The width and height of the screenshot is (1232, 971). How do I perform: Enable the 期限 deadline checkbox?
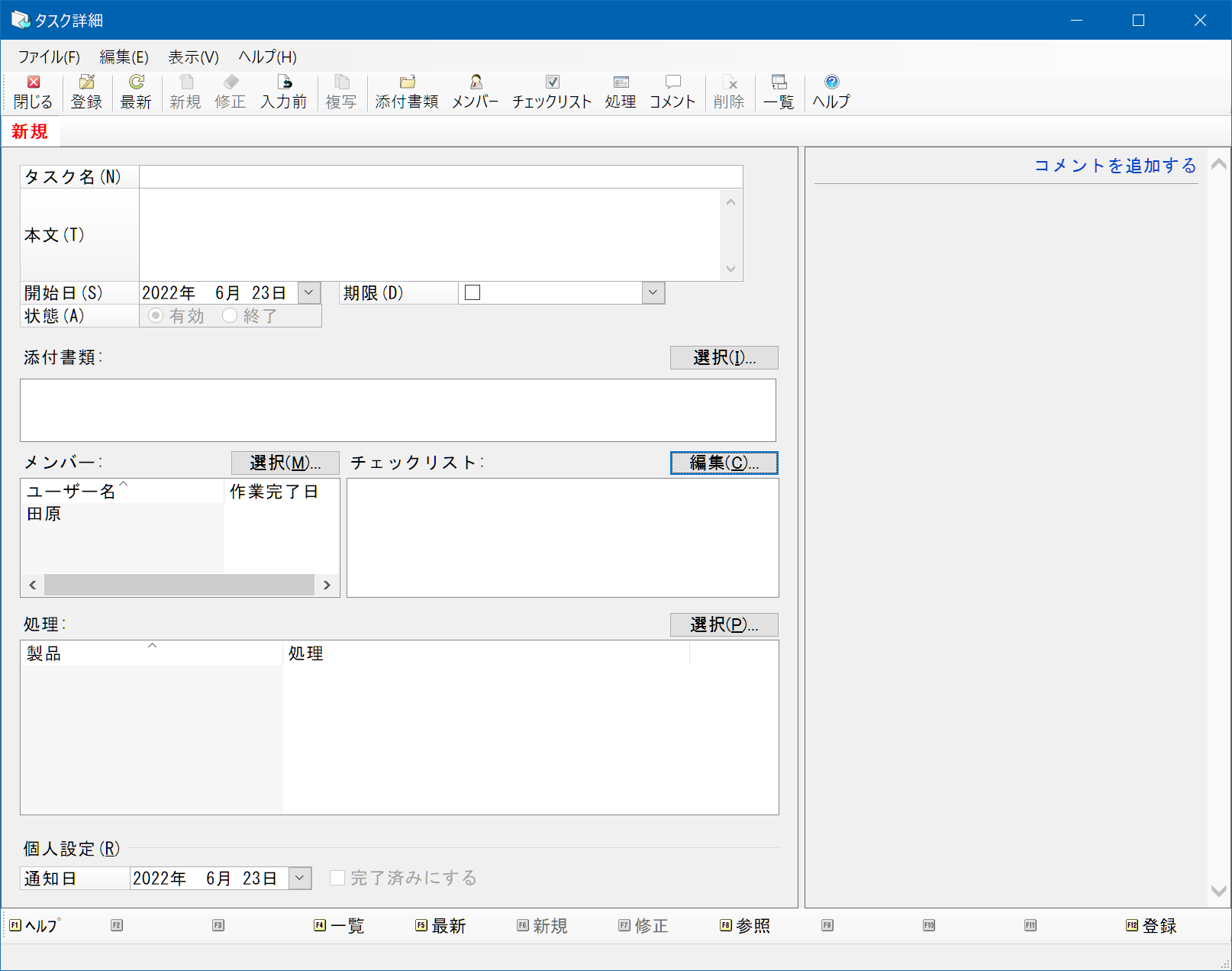tap(472, 292)
